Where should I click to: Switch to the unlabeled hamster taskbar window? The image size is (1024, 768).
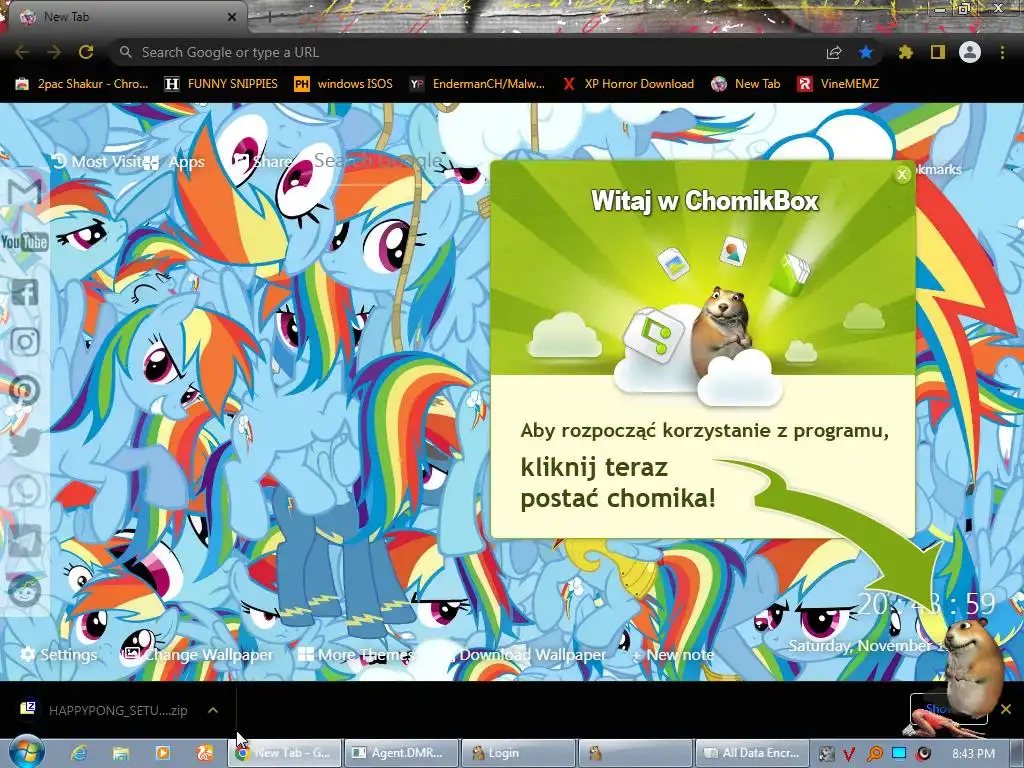point(635,753)
